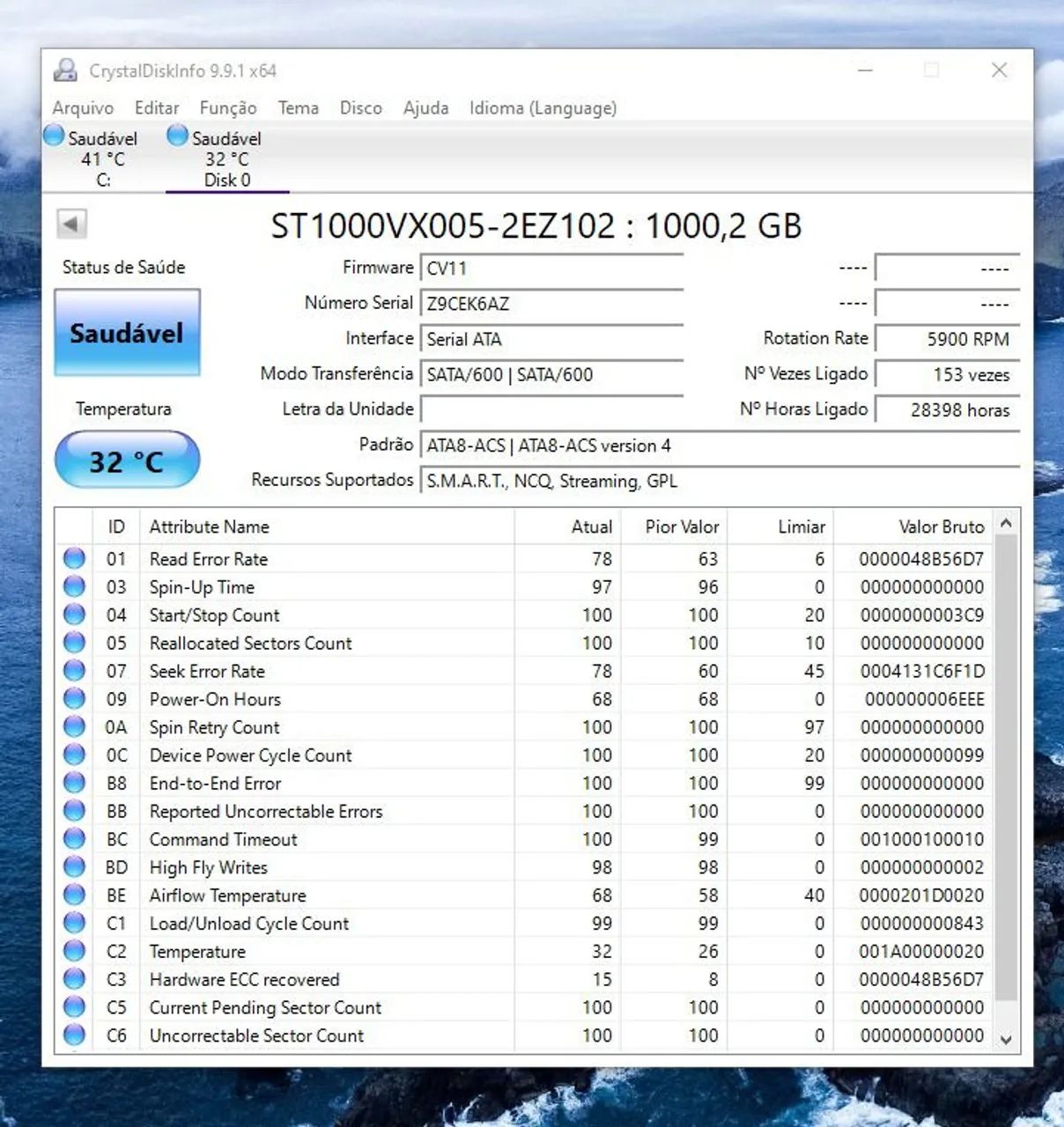Viewport: 1064px width, 1127px height.
Task: Click the CrystalDiskInfo app icon in title bar
Action: pos(66,70)
